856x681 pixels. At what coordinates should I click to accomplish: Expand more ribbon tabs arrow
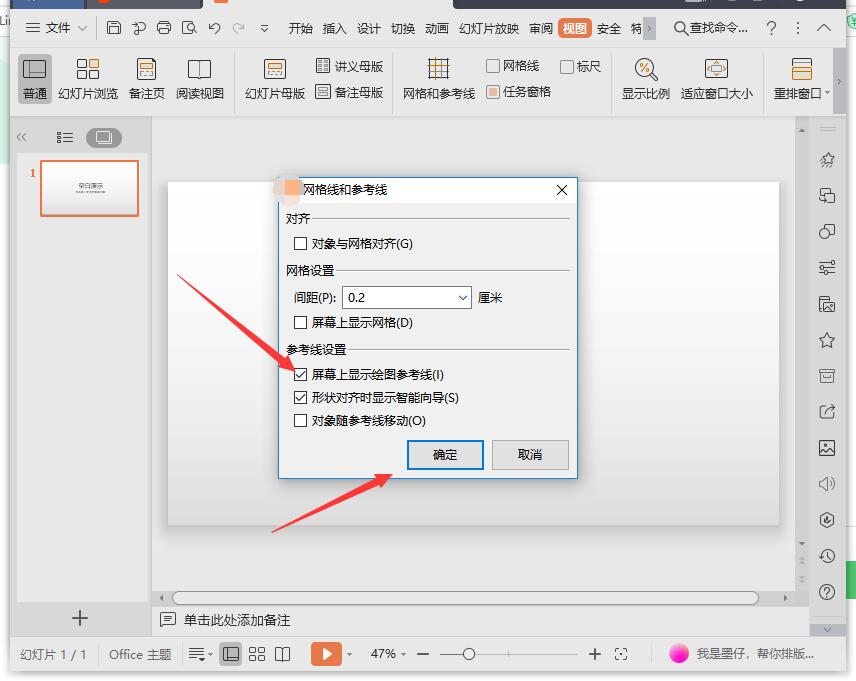click(x=649, y=28)
